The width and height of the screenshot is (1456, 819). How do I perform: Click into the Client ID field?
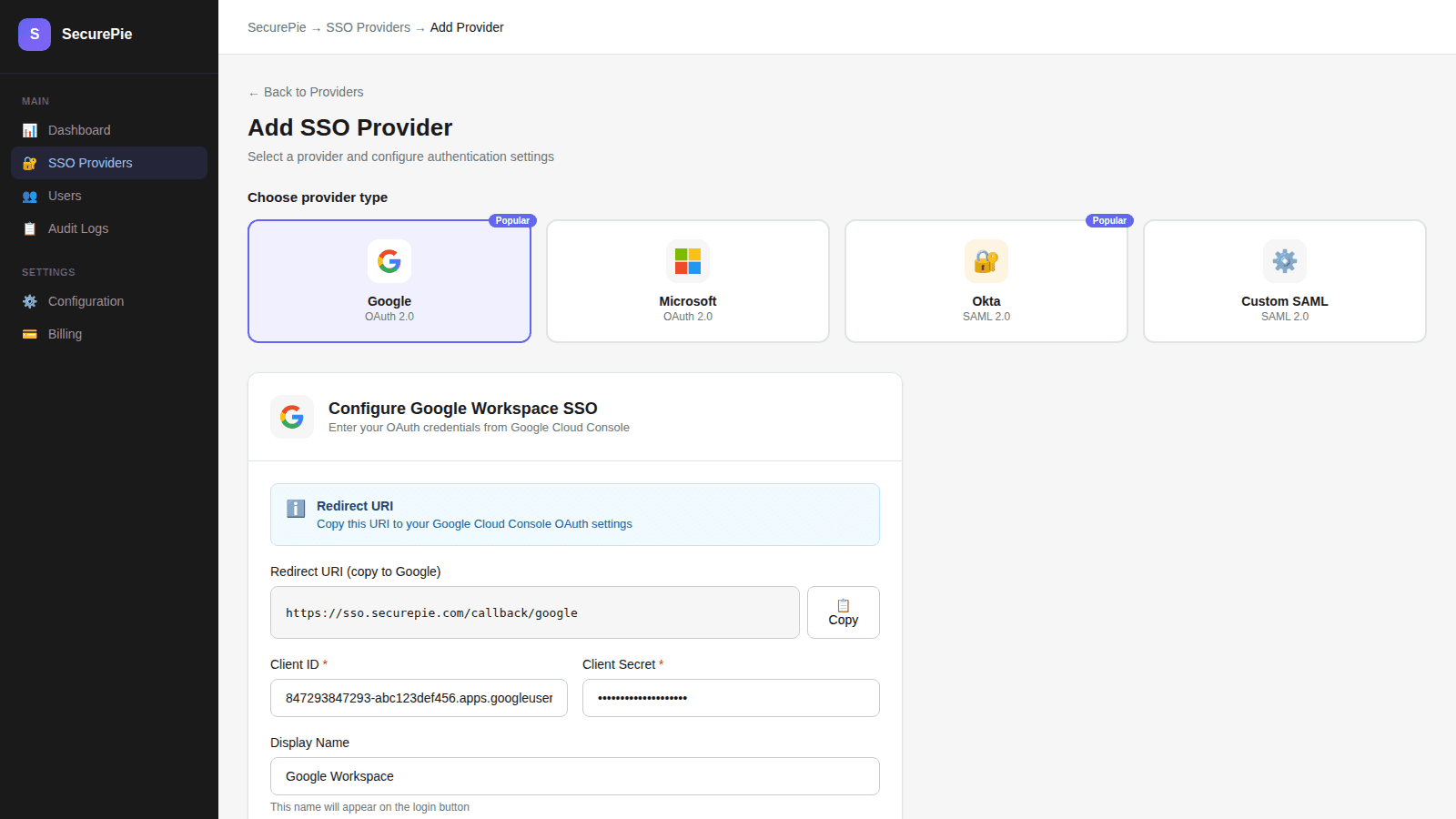pyautogui.click(x=418, y=698)
